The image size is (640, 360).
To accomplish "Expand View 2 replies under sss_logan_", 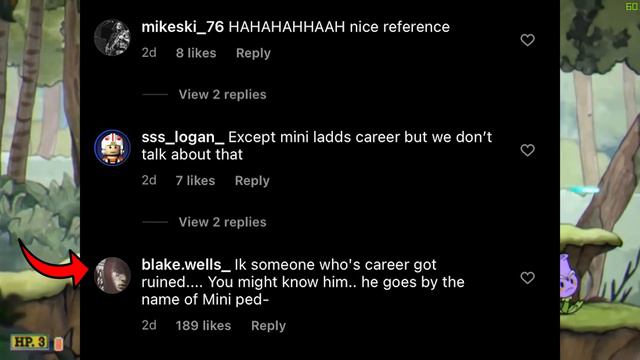I will point(222,222).
